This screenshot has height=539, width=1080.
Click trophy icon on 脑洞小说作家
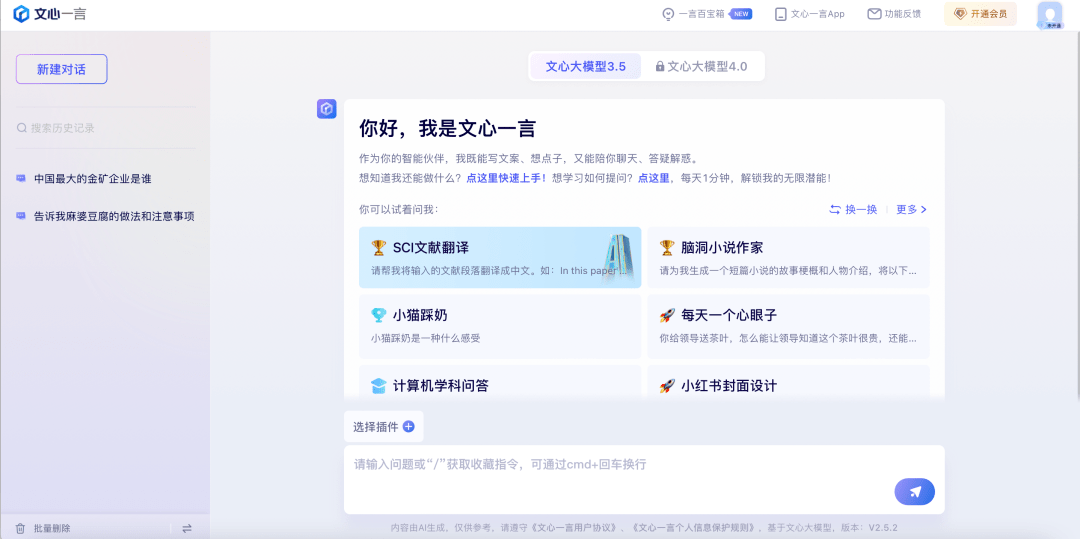667,247
